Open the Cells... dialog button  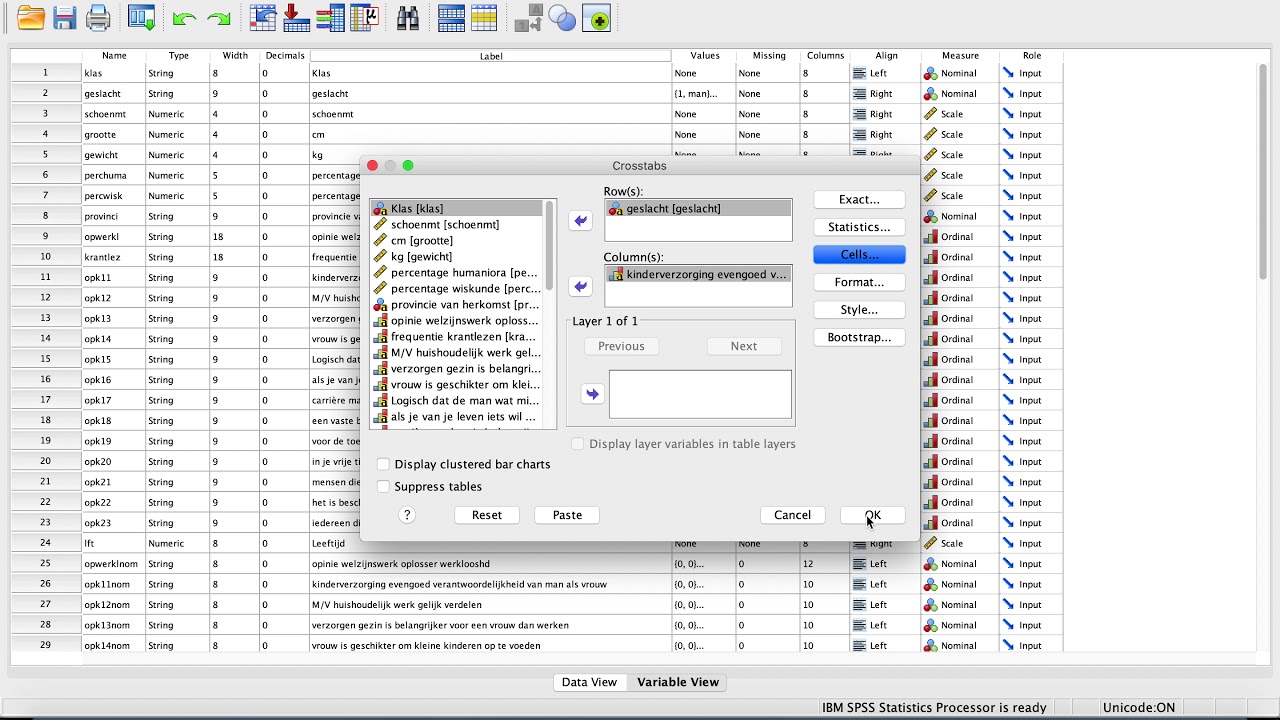click(859, 255)
